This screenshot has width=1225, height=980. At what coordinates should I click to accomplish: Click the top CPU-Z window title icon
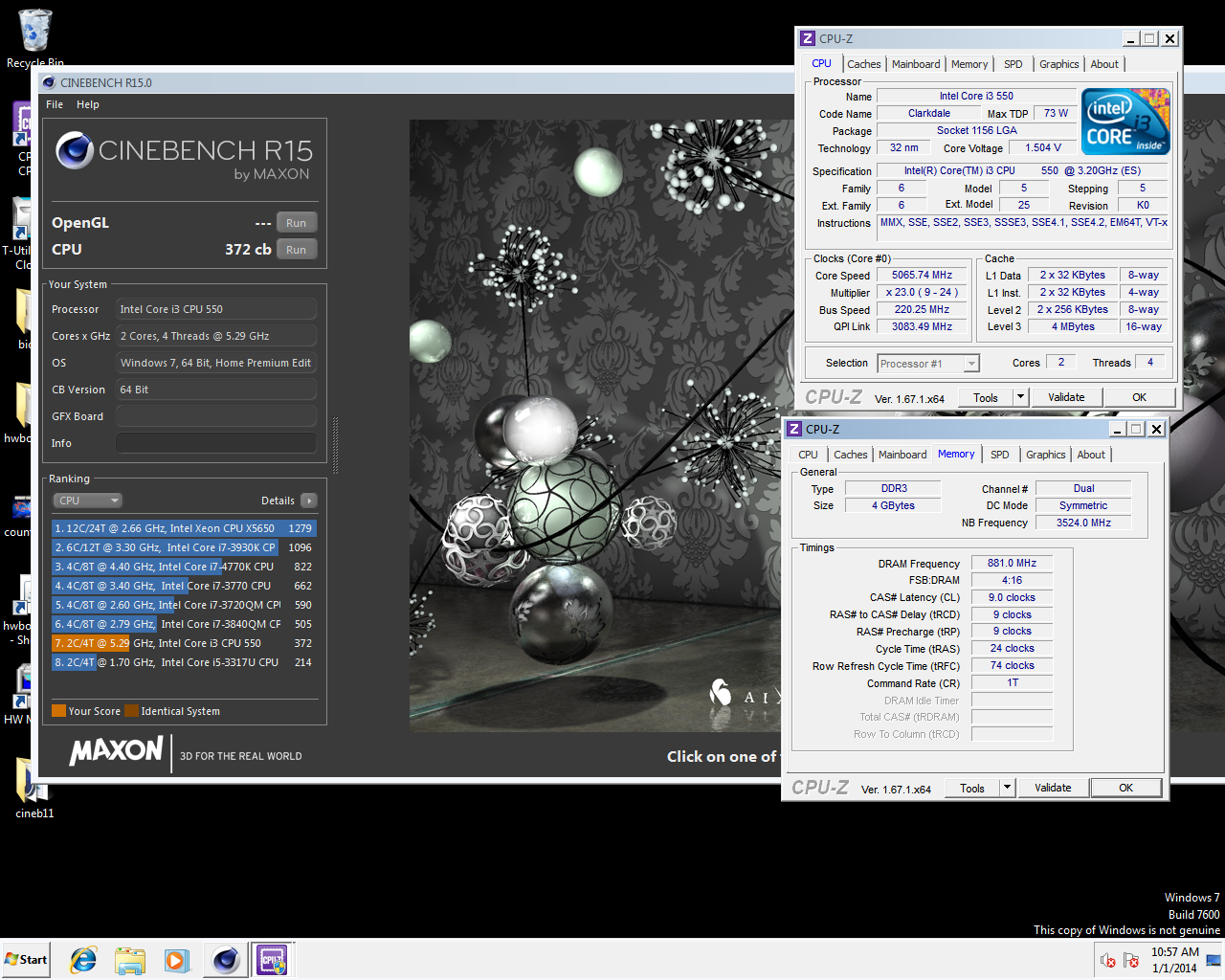(808, 38)
